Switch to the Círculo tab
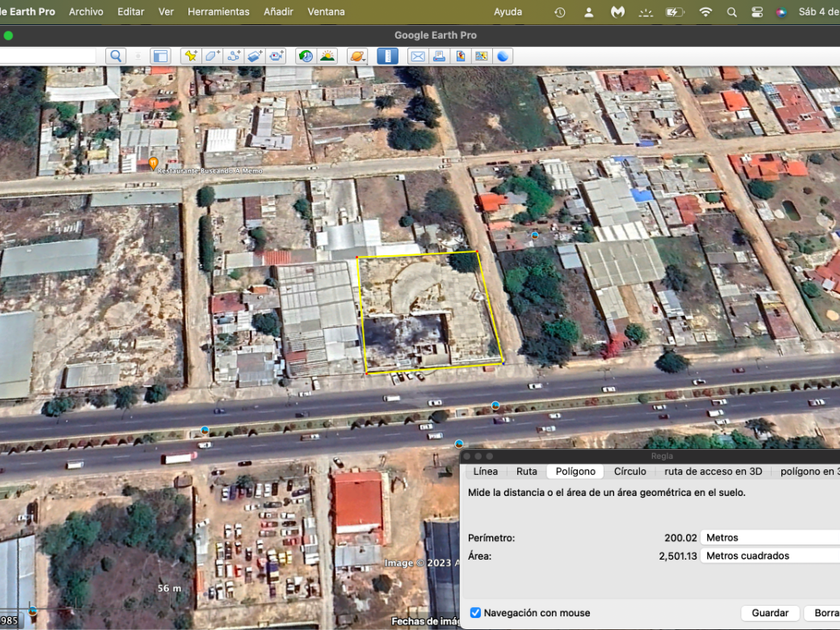Image resolution: width=840 pixels, height=630 pixels. (630, 471)
